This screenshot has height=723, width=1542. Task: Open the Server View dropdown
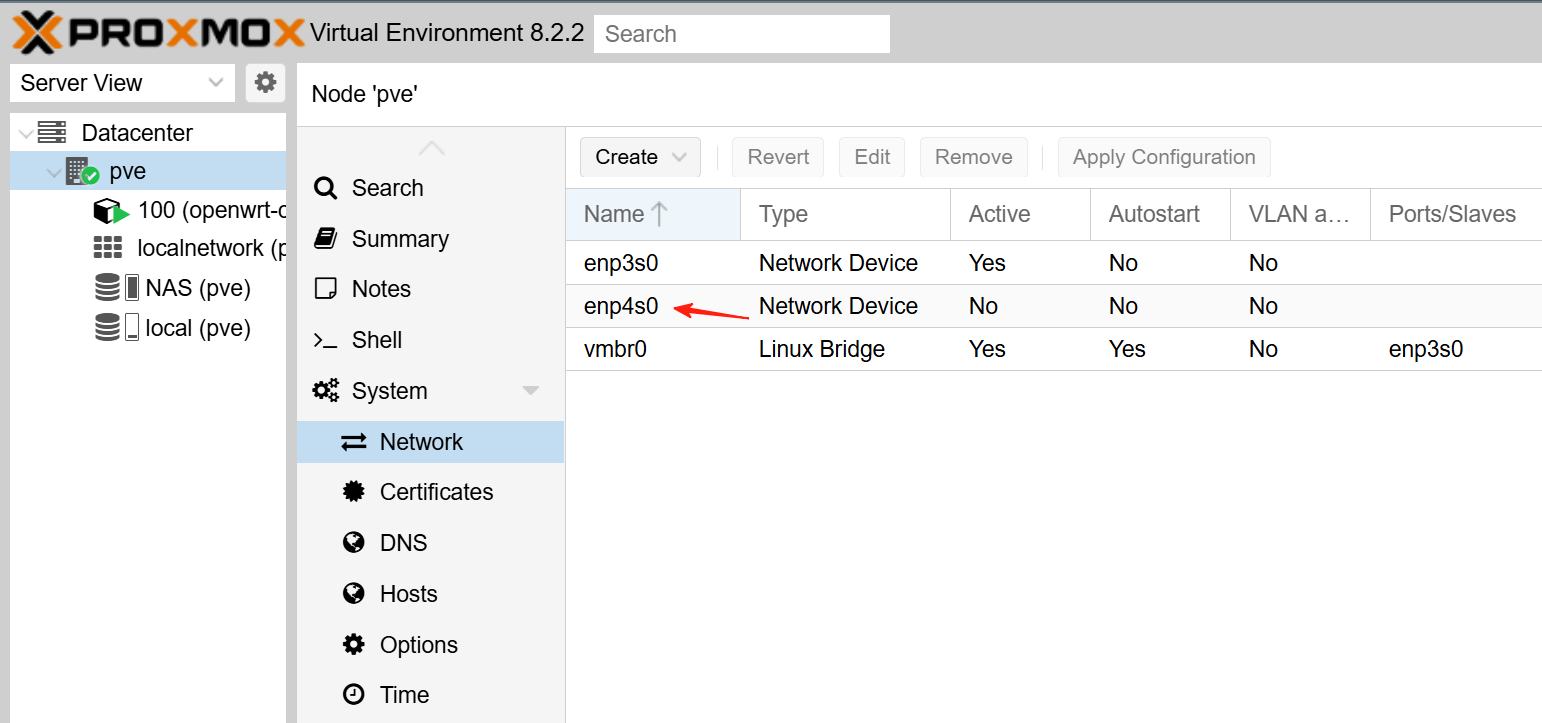(122, 83)
